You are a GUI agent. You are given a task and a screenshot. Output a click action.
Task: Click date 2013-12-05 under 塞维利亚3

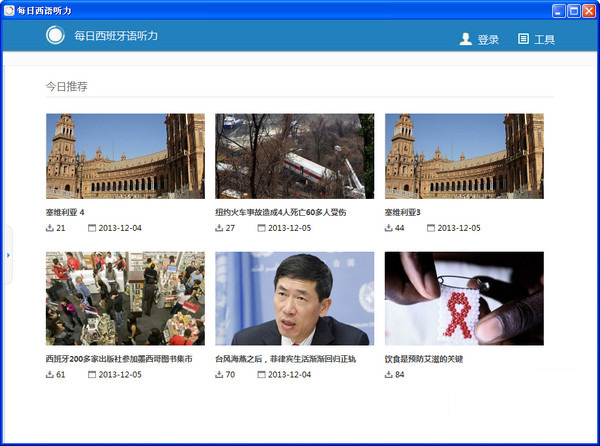click(459, 228)
